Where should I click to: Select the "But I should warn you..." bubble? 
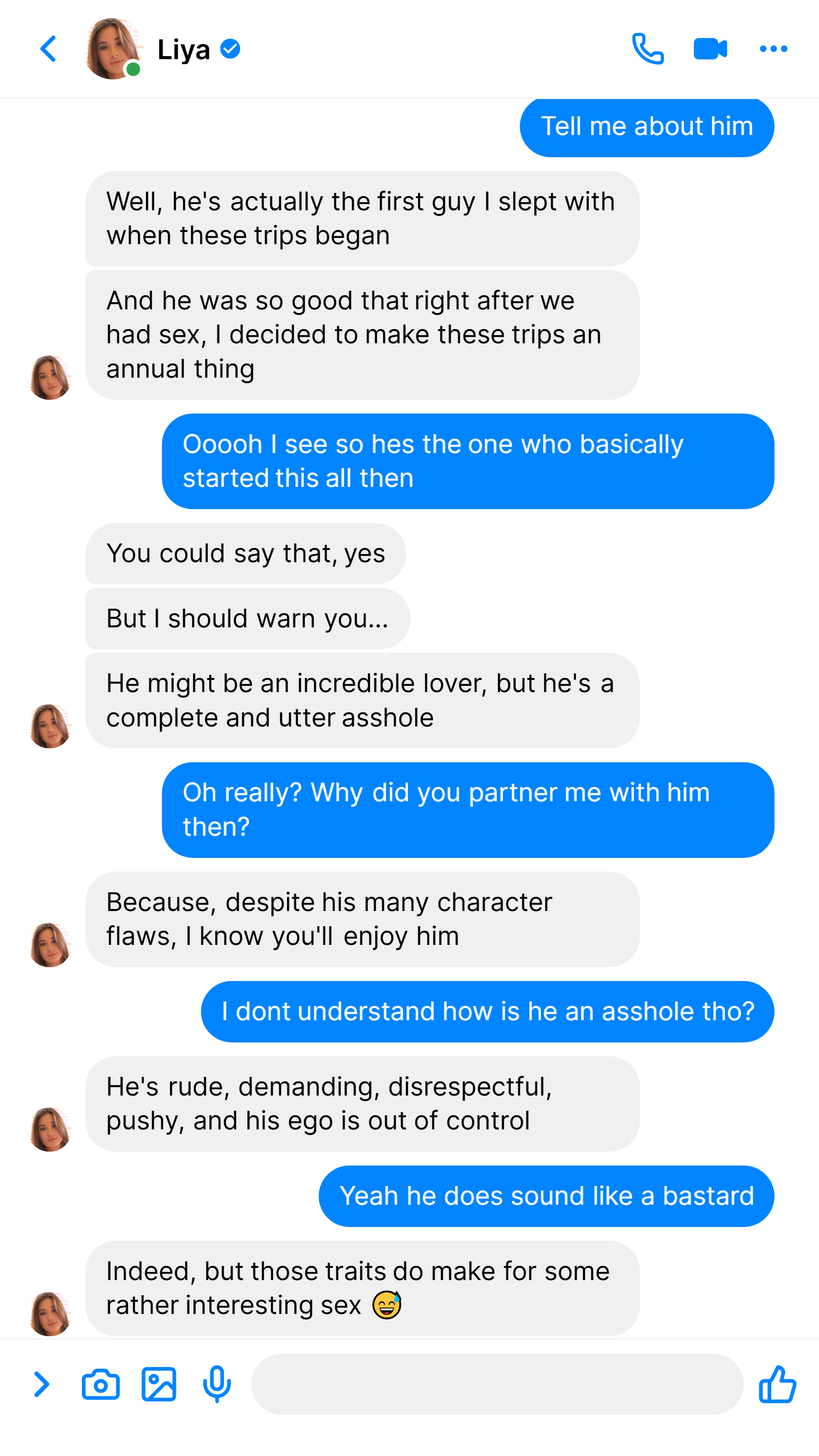click(248, 618)
